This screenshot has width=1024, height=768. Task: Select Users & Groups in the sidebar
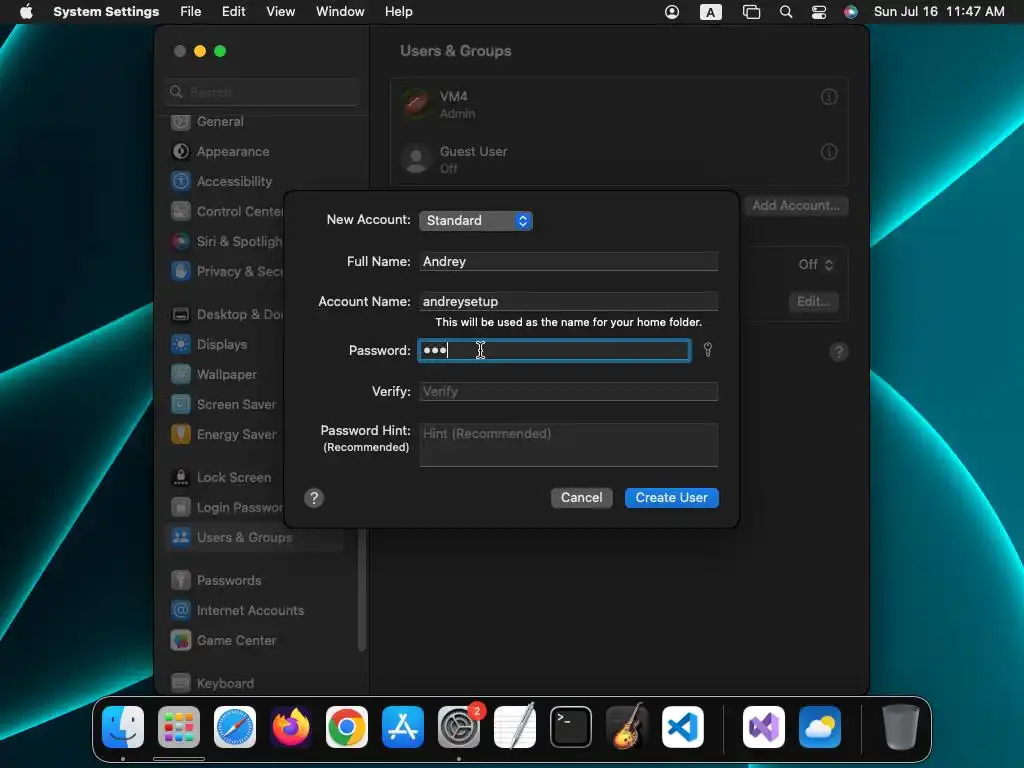click(x=254, y=538)
